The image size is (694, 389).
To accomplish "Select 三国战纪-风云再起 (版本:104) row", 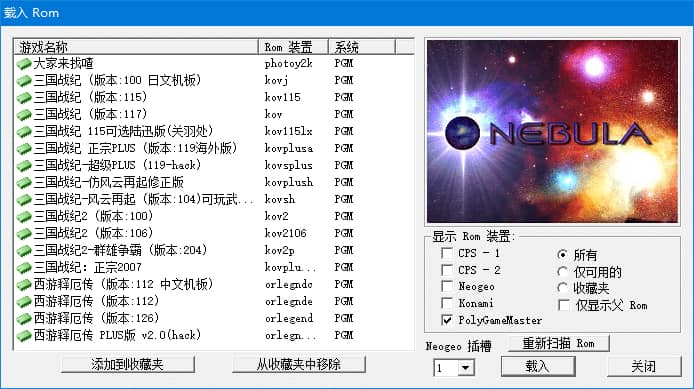I will (x=143, y=200).
